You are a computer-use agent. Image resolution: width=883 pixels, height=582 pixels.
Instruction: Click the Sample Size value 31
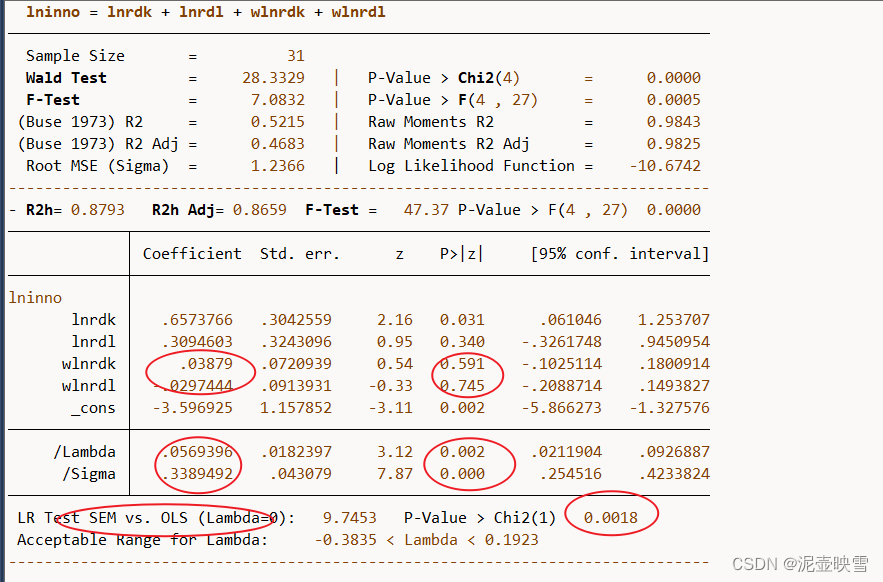pyautogui.click(x=296, y=56)
